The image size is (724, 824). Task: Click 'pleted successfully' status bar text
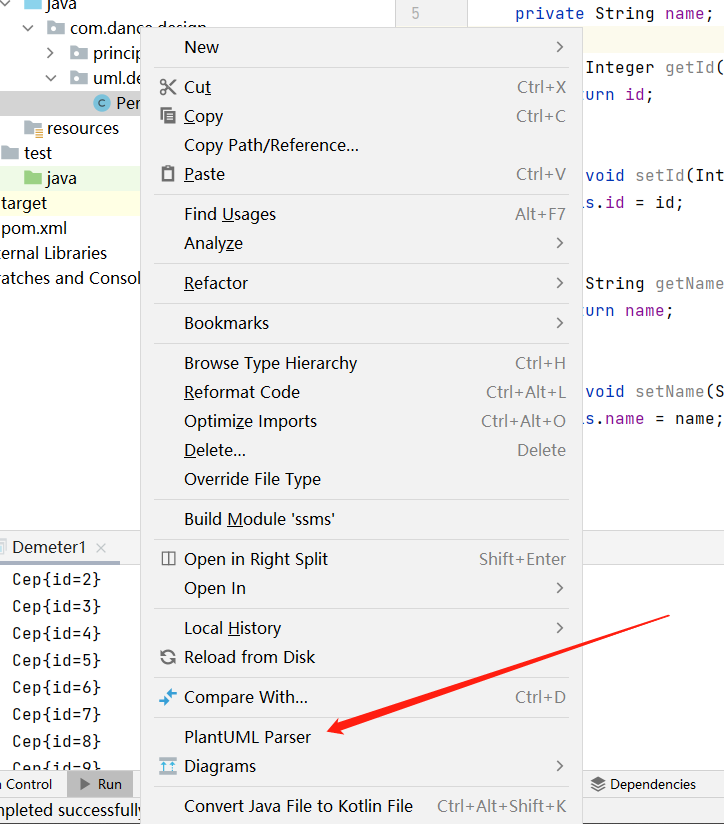70,810
